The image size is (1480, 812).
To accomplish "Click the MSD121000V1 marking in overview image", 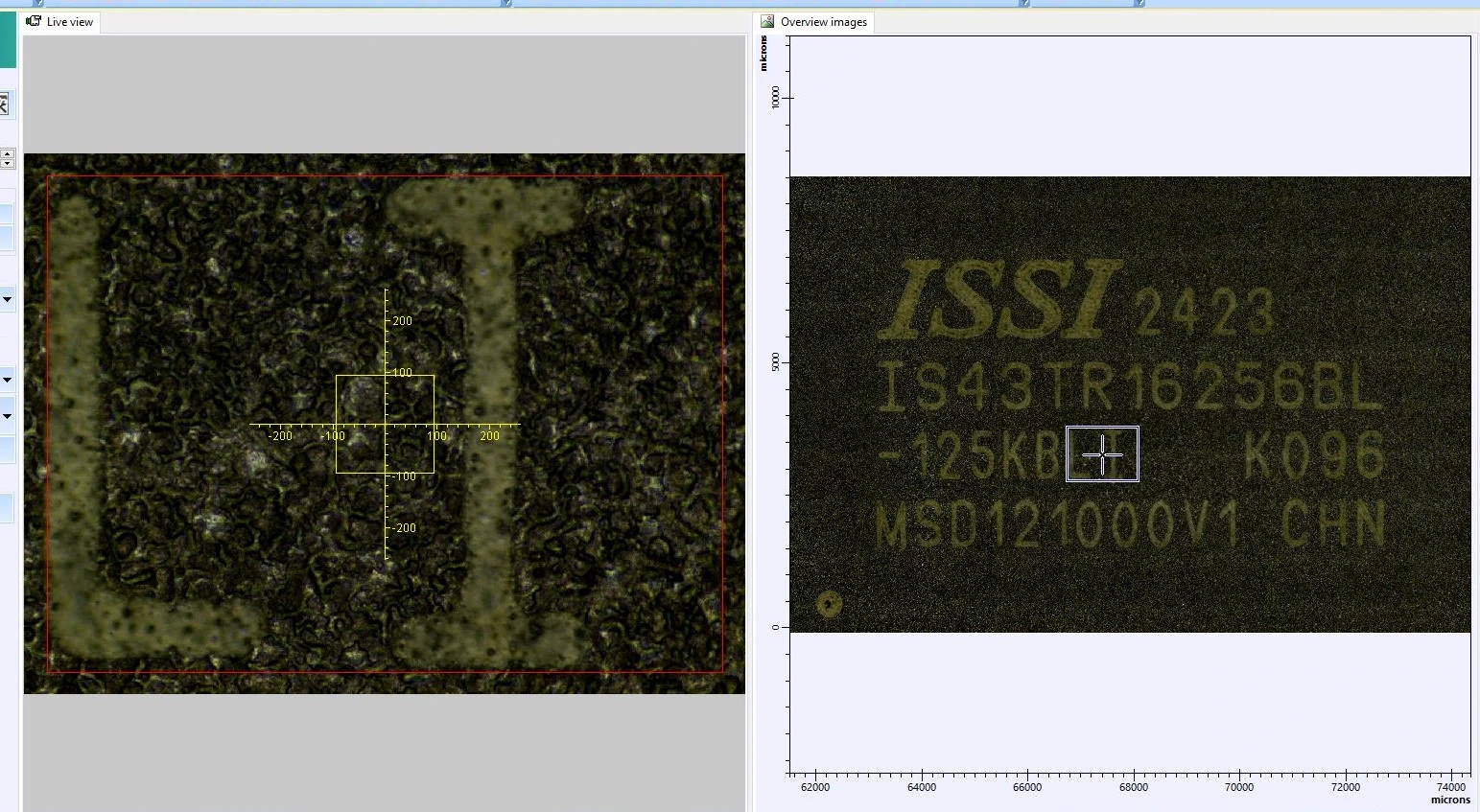I will [x=1058, y=525].
